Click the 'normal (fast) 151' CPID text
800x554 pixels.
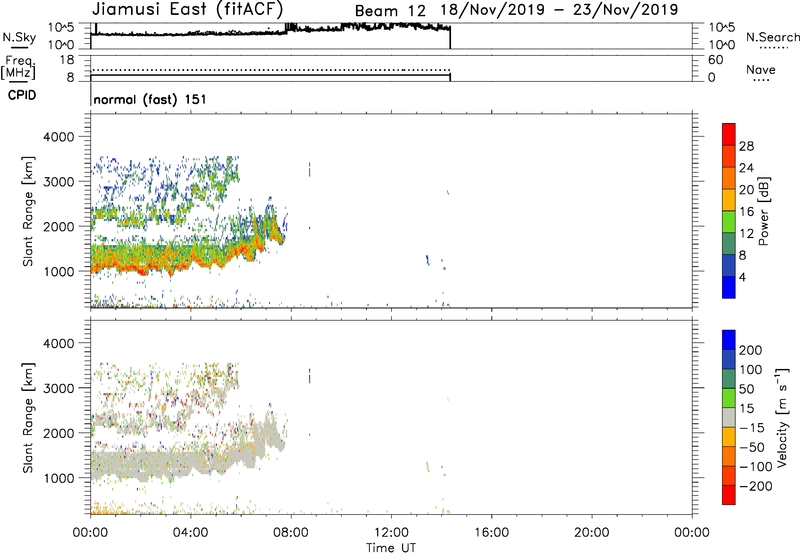click(x=150, y=99)
